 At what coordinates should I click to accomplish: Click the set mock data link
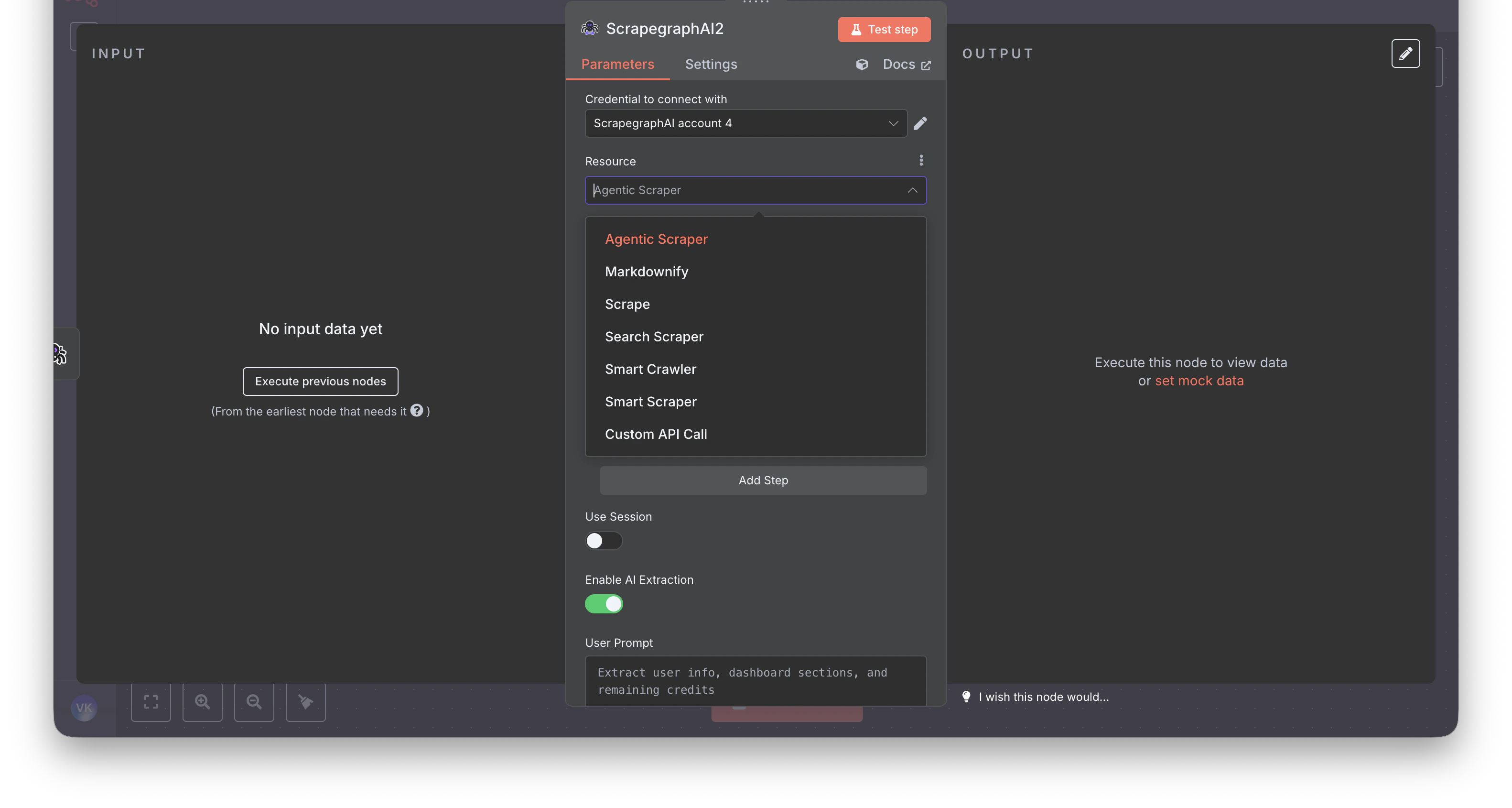1199,381
